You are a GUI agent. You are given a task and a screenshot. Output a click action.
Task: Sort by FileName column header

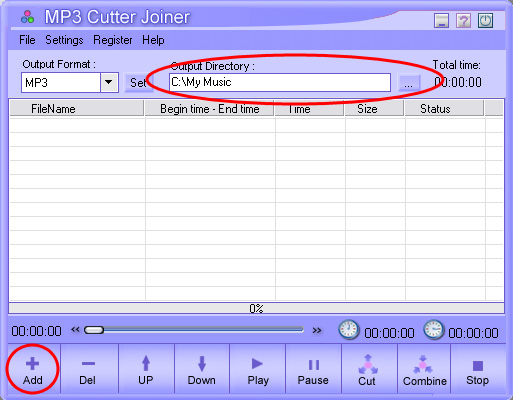point(77,109)
